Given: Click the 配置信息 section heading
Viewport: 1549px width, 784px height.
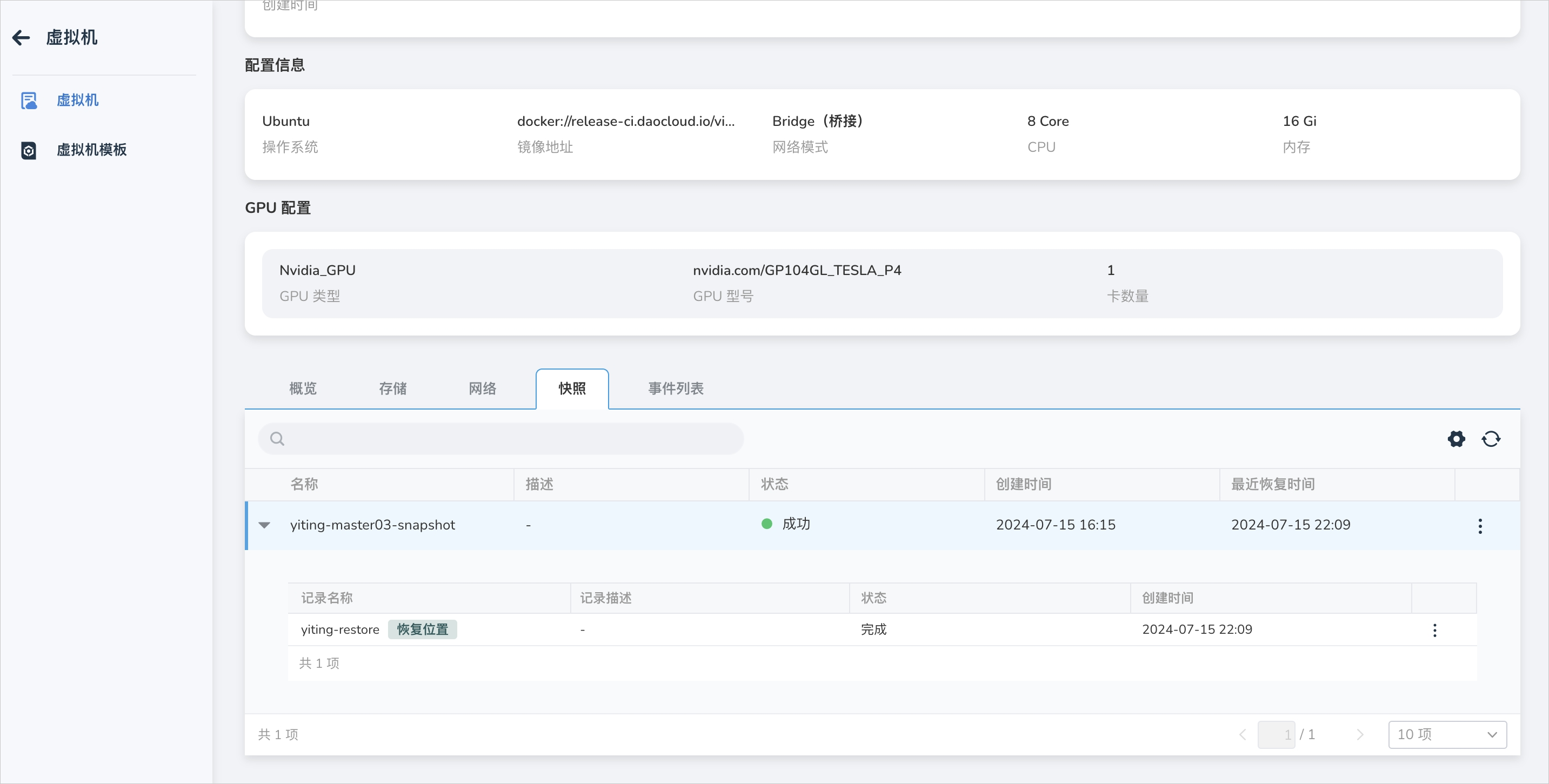Looking at the screenshot, I should [x=274, y=65].
